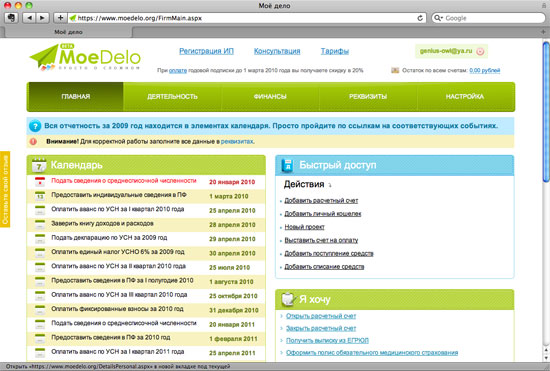Click Новый проект link
This screenshot has width=550, height=371.
click(304, 227)
